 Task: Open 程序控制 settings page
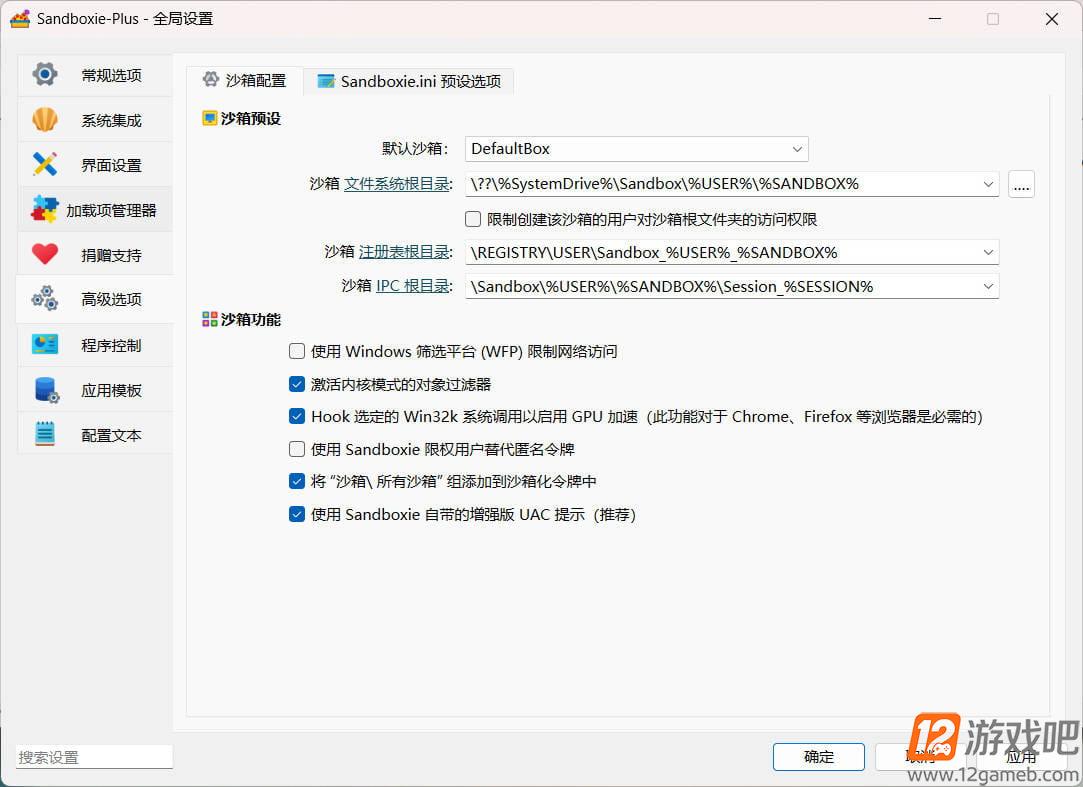click(95, 345)
